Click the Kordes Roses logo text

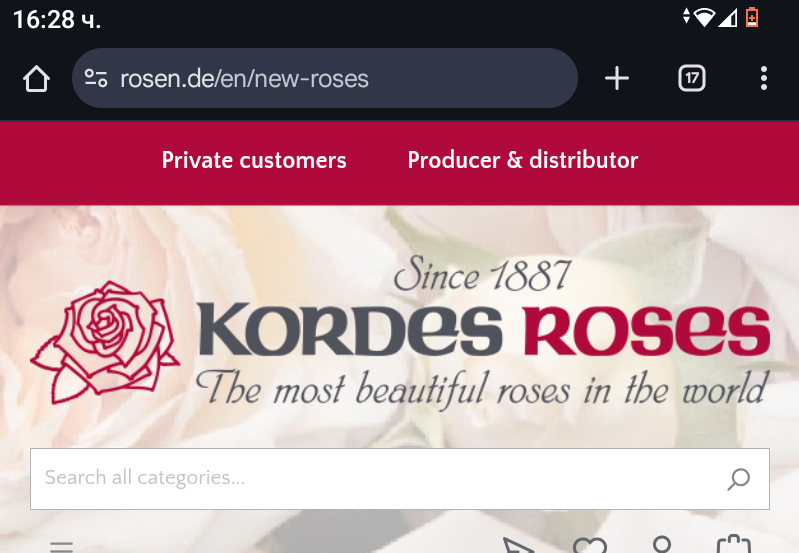(x=484, y=330)
